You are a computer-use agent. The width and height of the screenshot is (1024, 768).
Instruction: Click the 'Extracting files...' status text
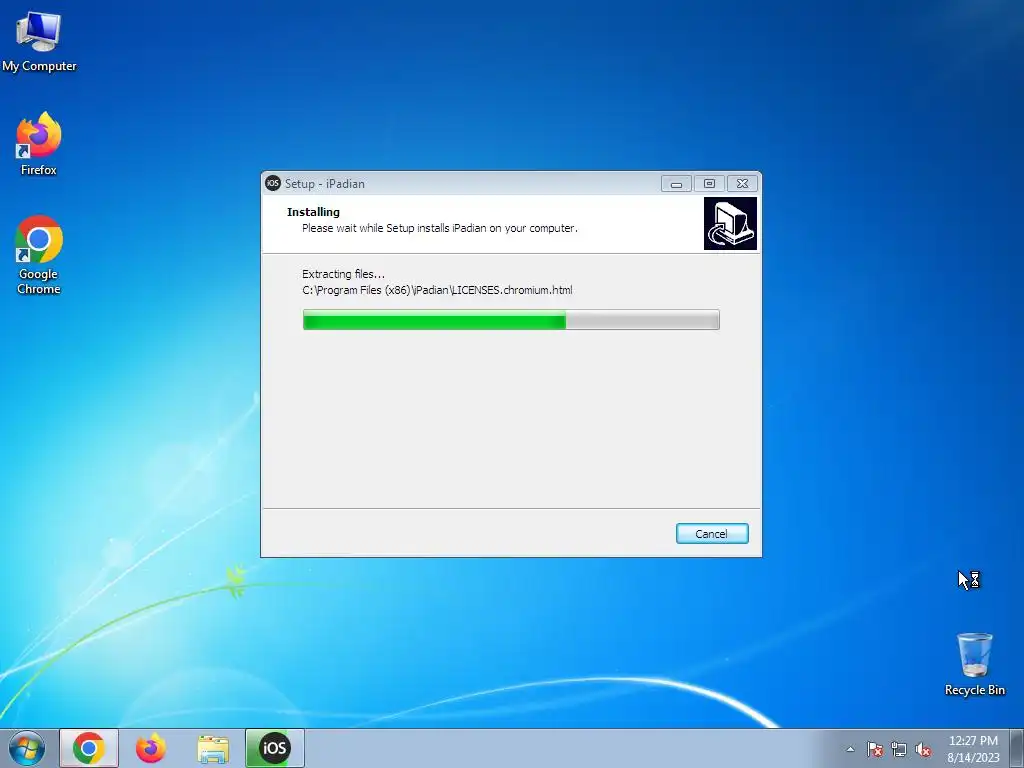coord(344,274)
